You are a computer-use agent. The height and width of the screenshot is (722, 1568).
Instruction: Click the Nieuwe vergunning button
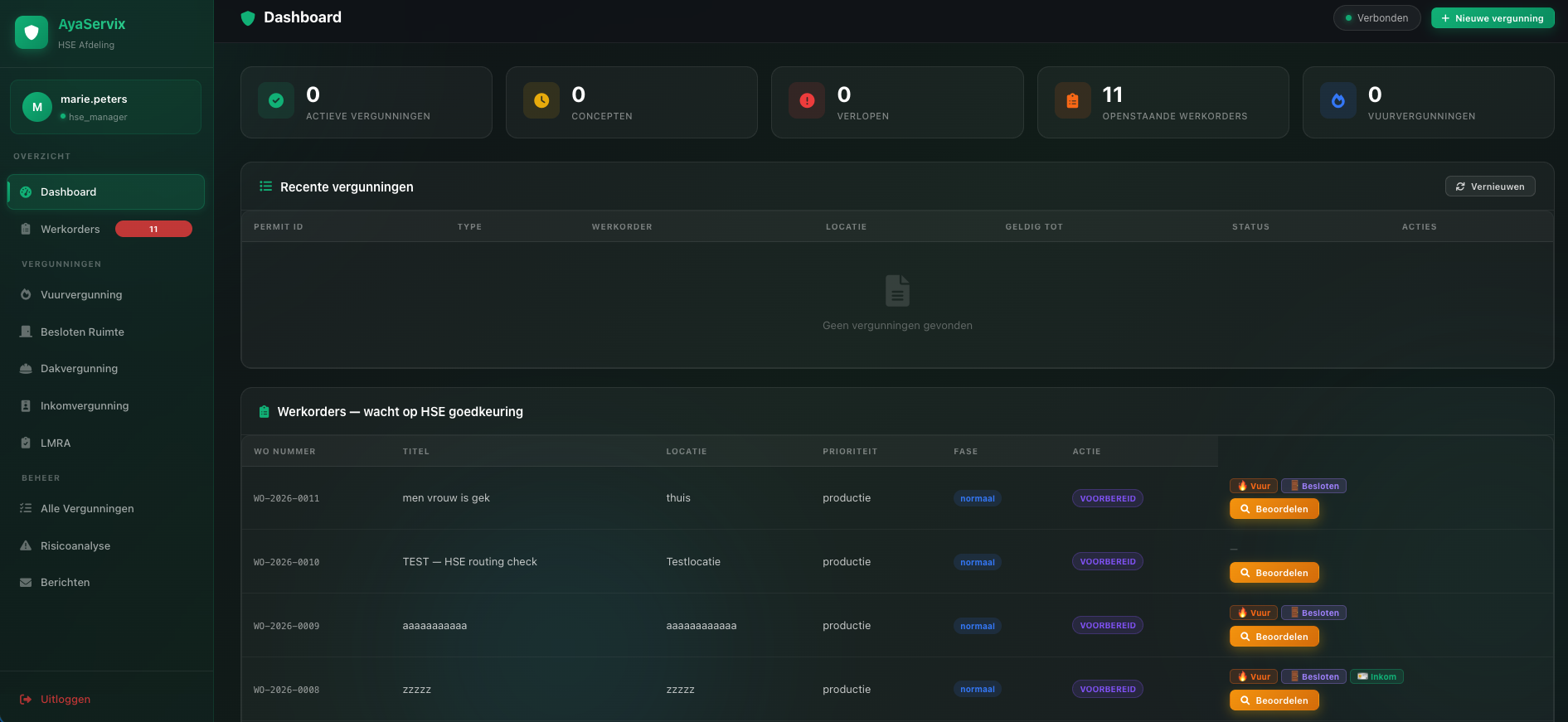pos(1493,18)
